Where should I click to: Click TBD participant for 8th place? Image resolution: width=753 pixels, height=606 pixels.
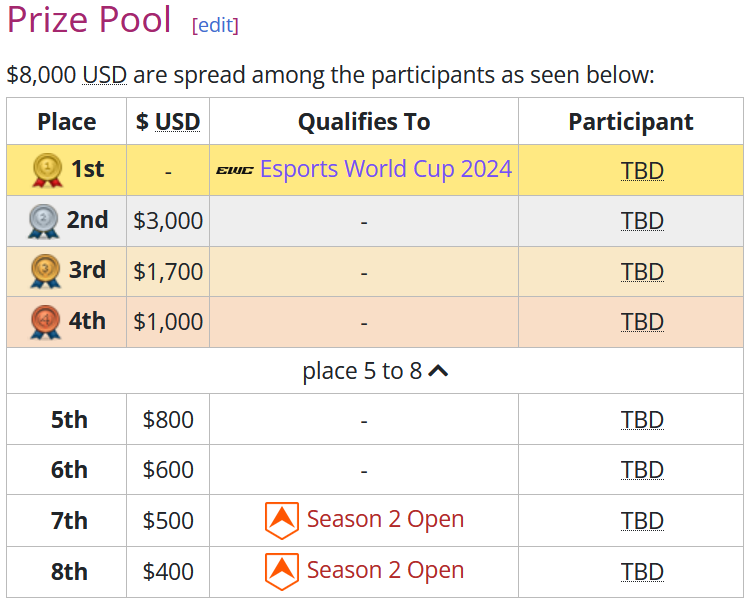tap(642, 572)
